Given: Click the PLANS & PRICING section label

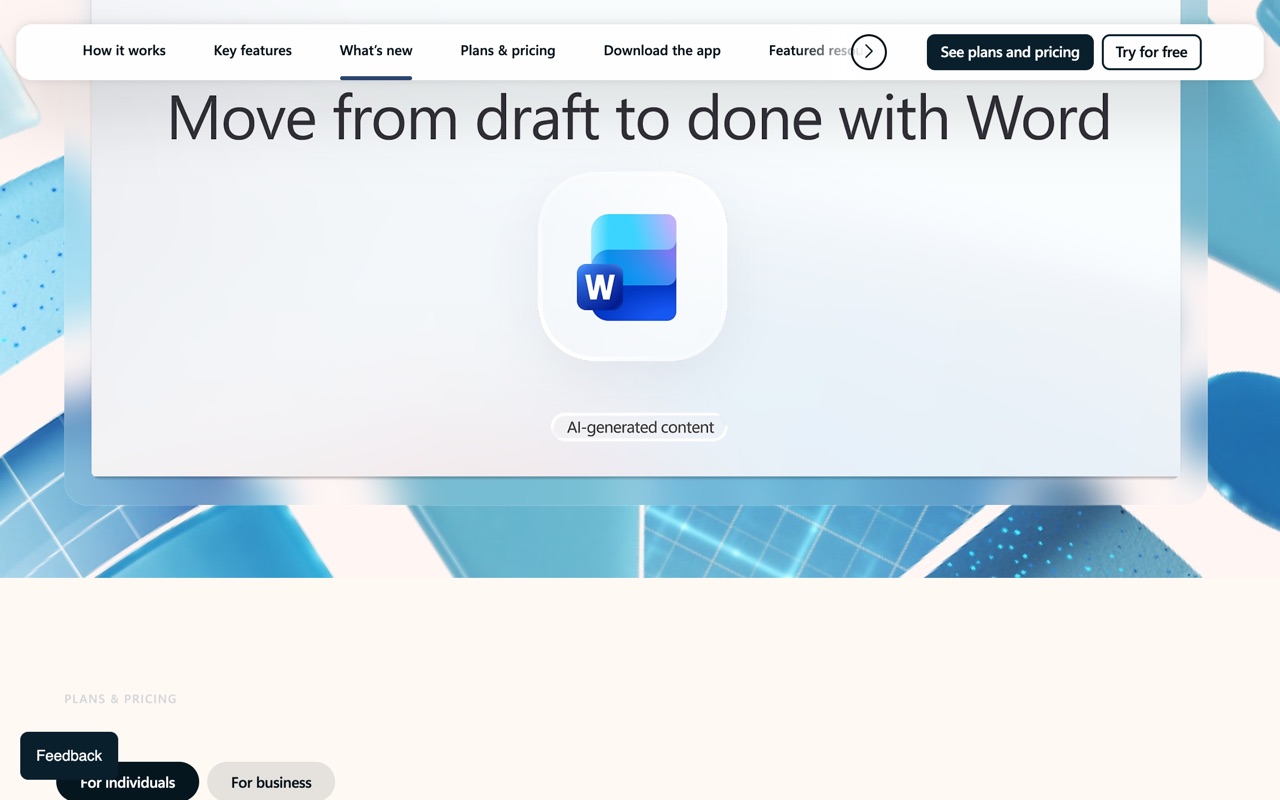Looking at the screenshot, I should pos(120,699).
